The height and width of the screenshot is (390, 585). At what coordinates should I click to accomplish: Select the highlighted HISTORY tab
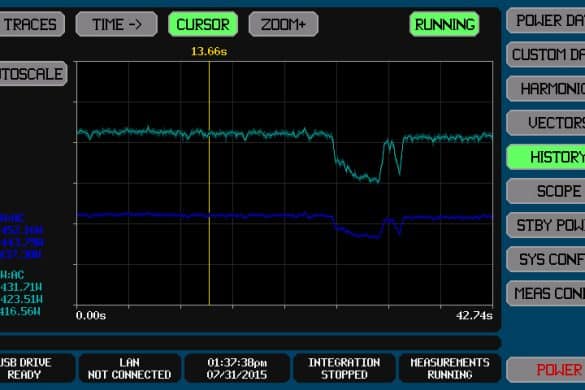tap(546, 157)
